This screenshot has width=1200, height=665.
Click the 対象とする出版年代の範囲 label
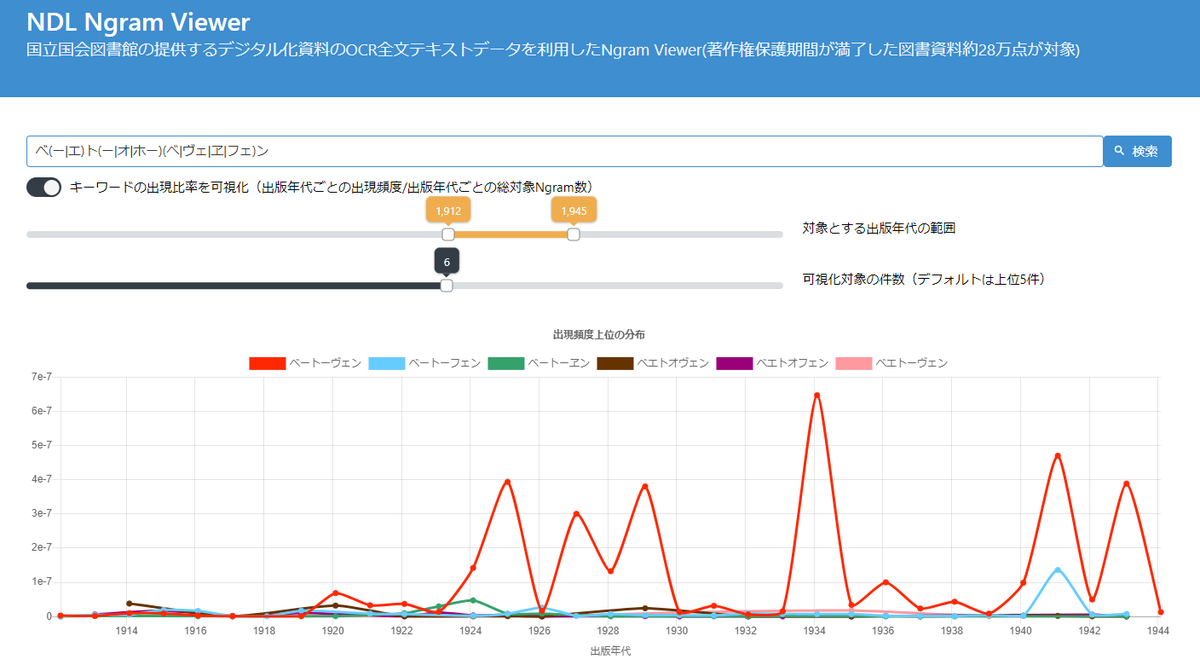pyautogui.click(x=878, y=228)
